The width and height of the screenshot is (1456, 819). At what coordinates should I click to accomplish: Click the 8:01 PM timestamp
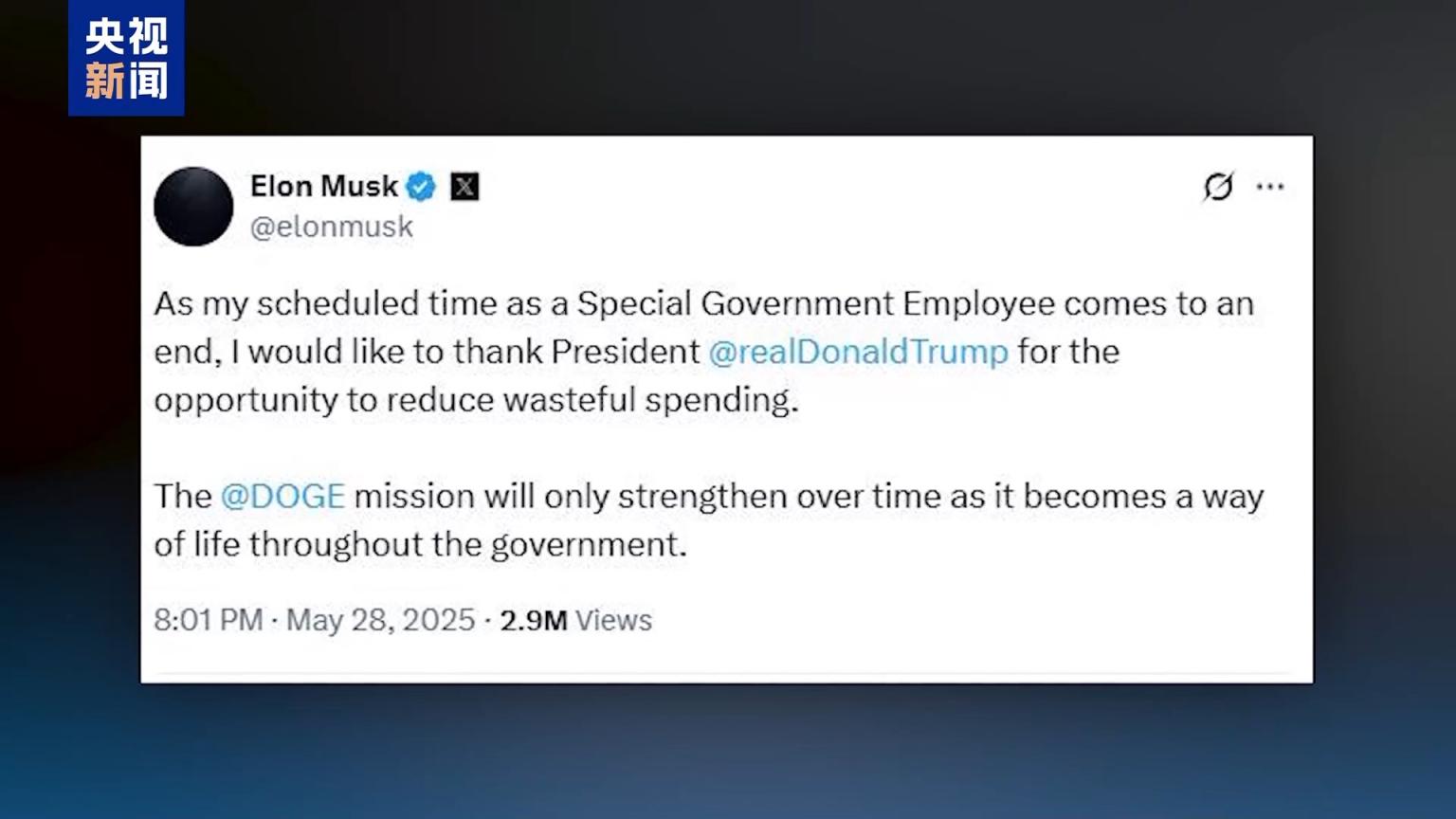pyautogui.click(x=208, y=620)
